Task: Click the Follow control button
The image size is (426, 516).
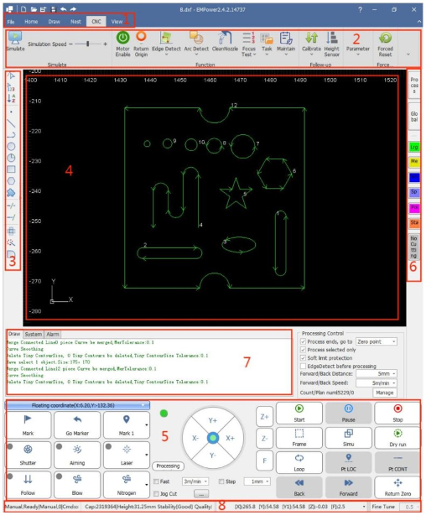Action: coord(28,484)
